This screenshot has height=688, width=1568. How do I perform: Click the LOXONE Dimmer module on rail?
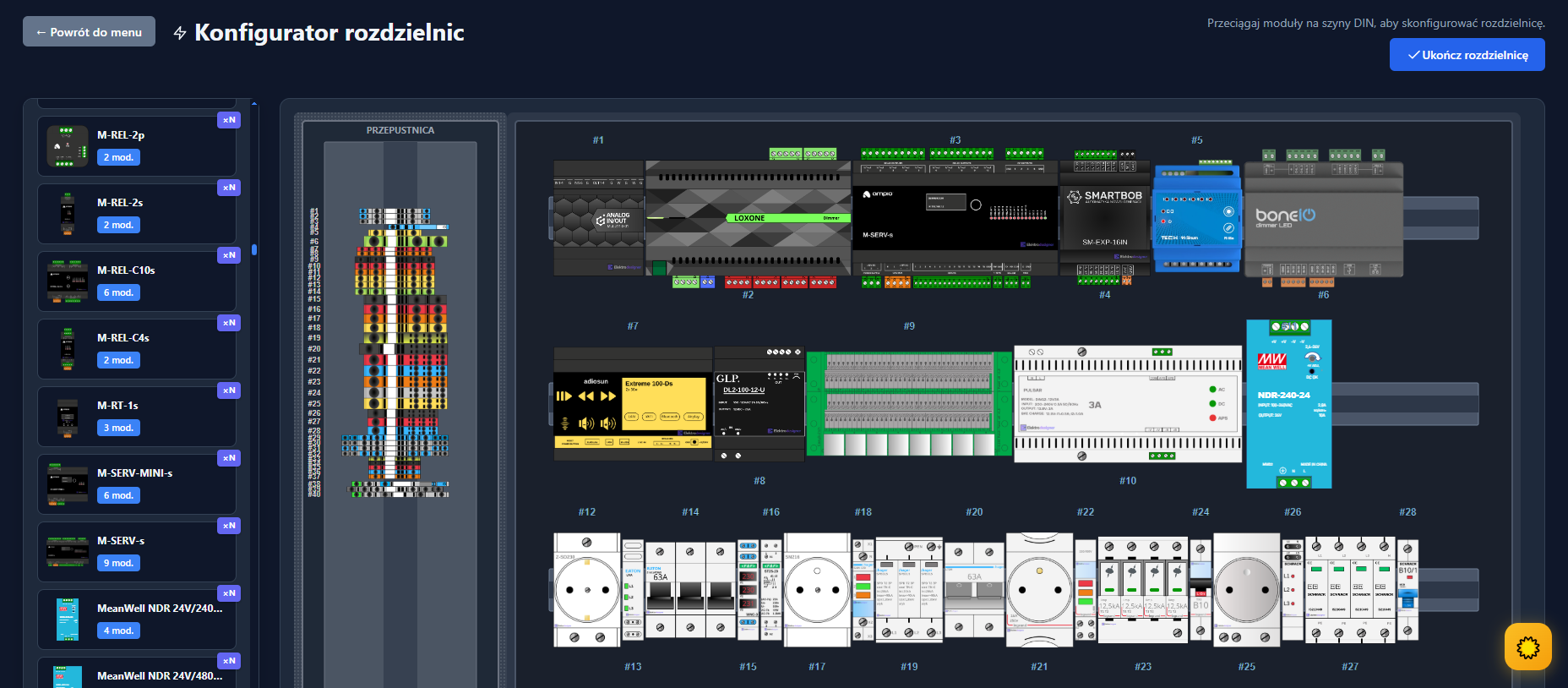click(748, 218)
